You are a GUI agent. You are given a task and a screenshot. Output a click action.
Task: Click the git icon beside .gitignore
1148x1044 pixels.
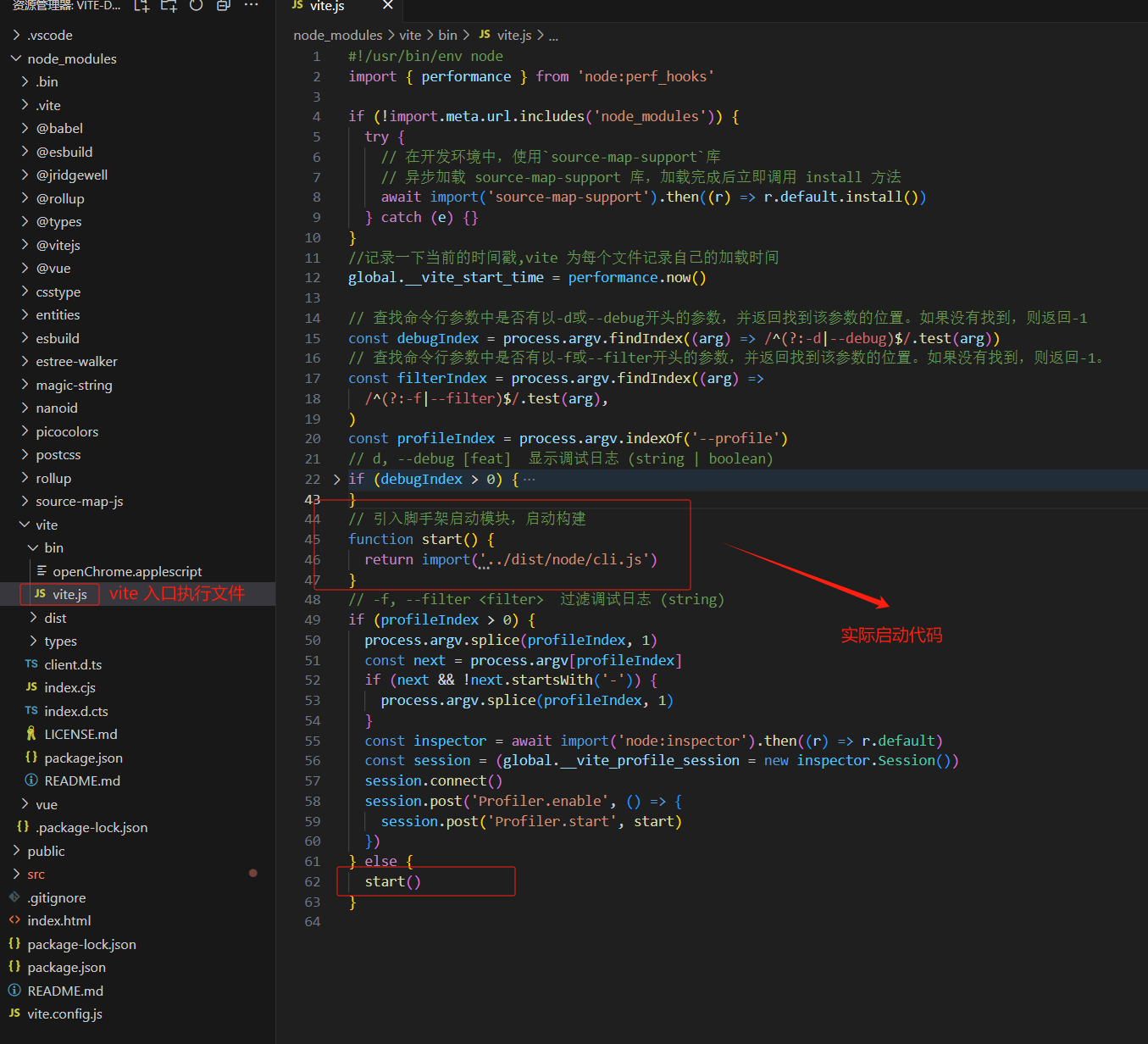coord(14,897)
